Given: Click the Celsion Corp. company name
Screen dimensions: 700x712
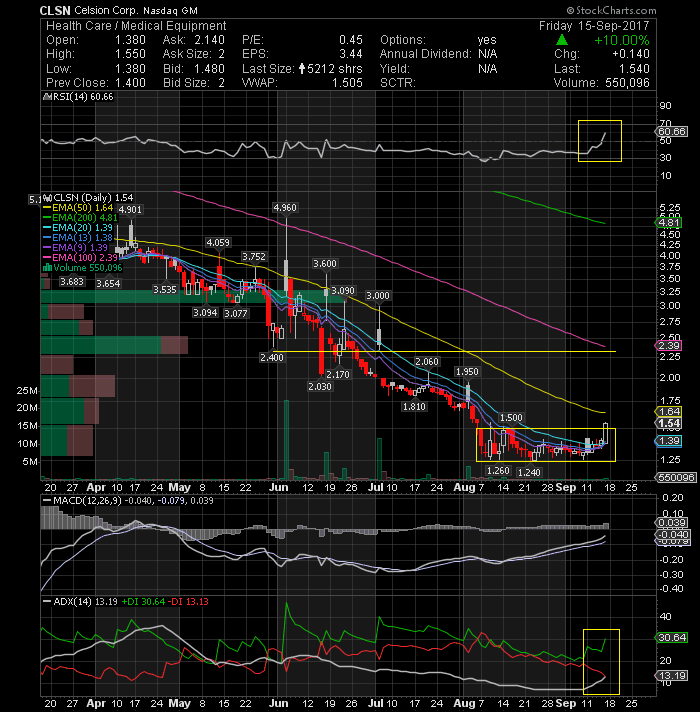Looking at the screenshot, I should tap(107, 10).
